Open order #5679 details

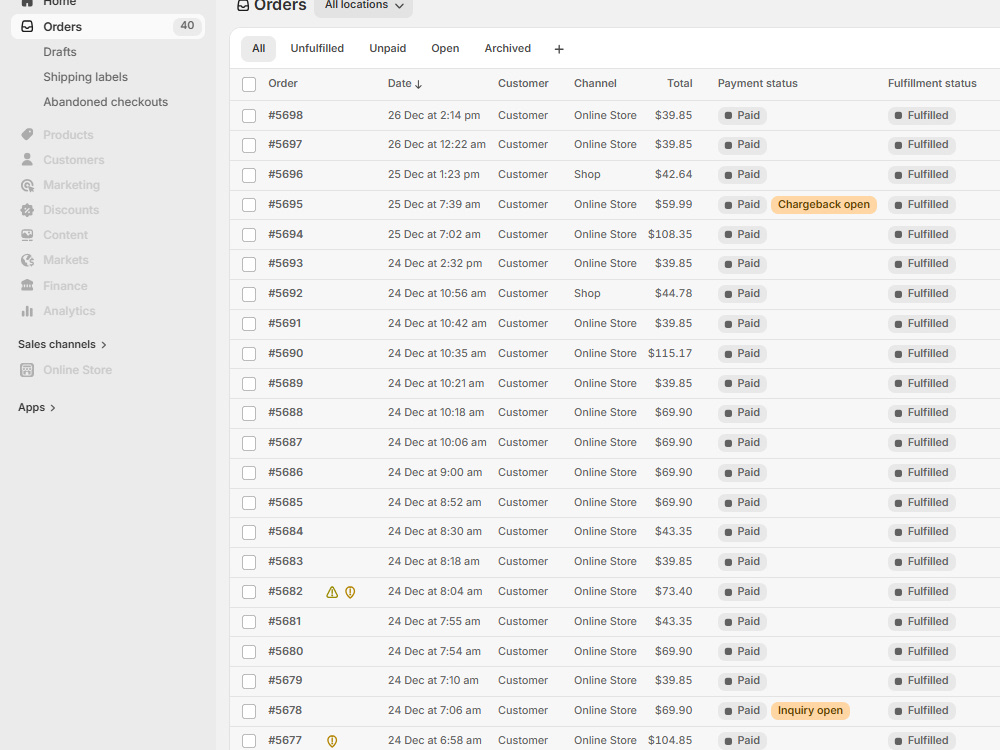point(285,680)
